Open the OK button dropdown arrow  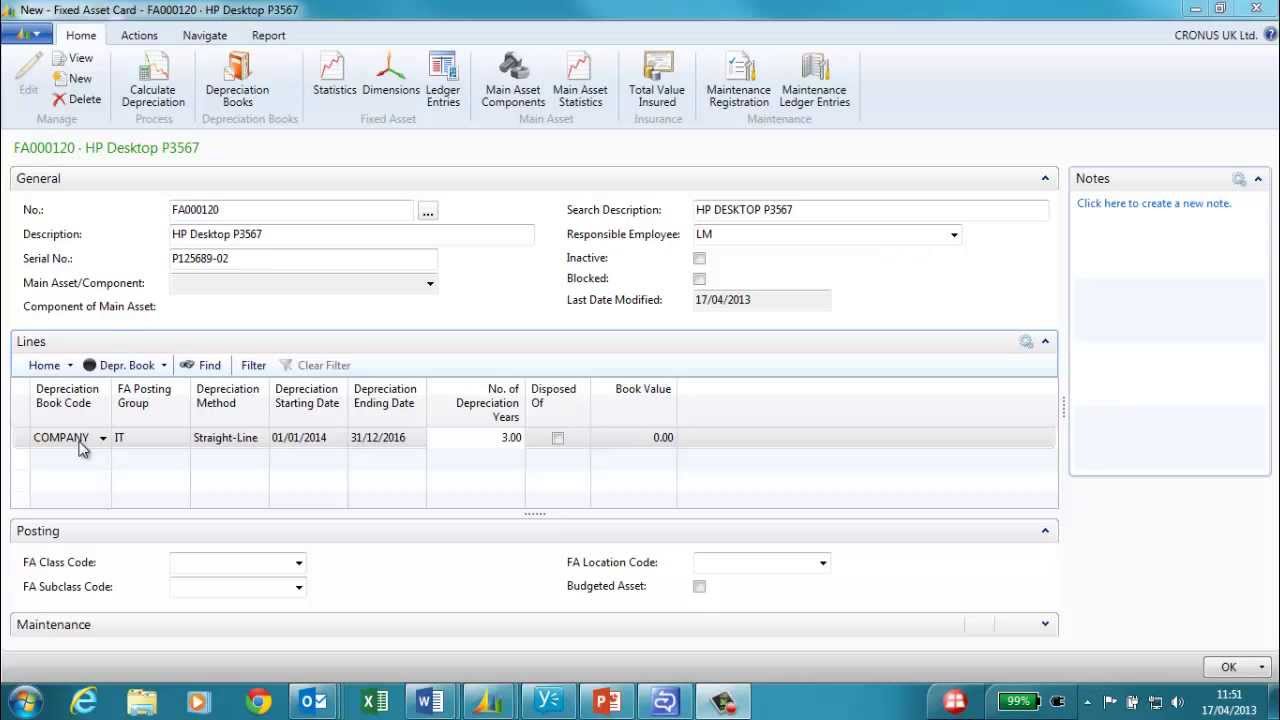tap(1262, 667)
